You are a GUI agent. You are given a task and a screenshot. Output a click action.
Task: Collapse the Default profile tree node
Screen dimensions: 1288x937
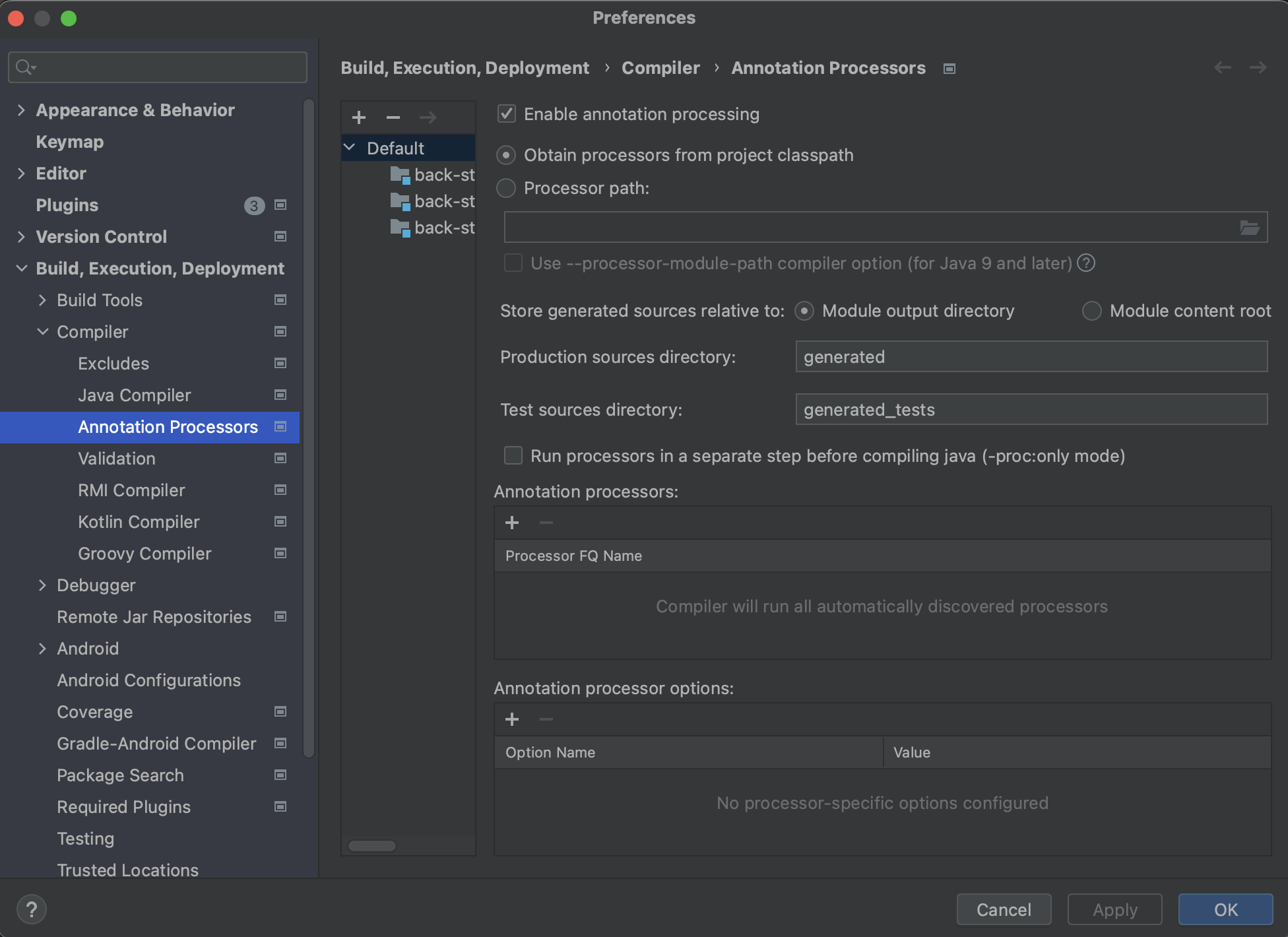tap(350, 148)
